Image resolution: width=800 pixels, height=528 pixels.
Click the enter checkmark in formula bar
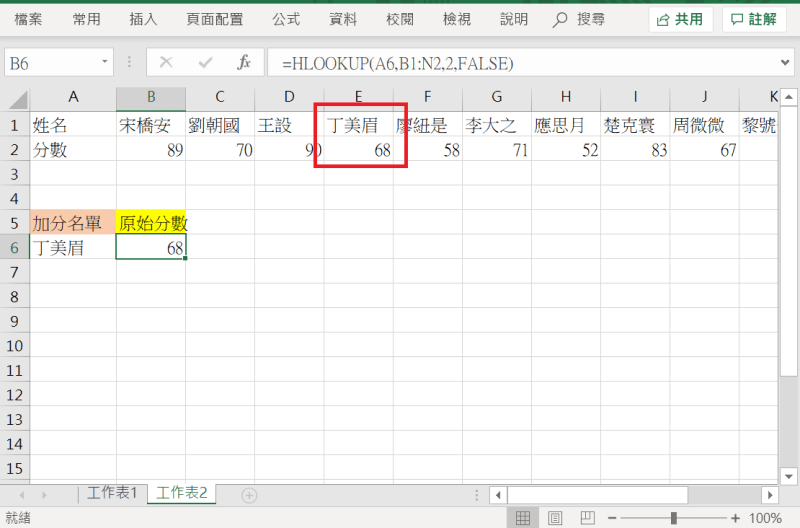(x=205, y=63)
